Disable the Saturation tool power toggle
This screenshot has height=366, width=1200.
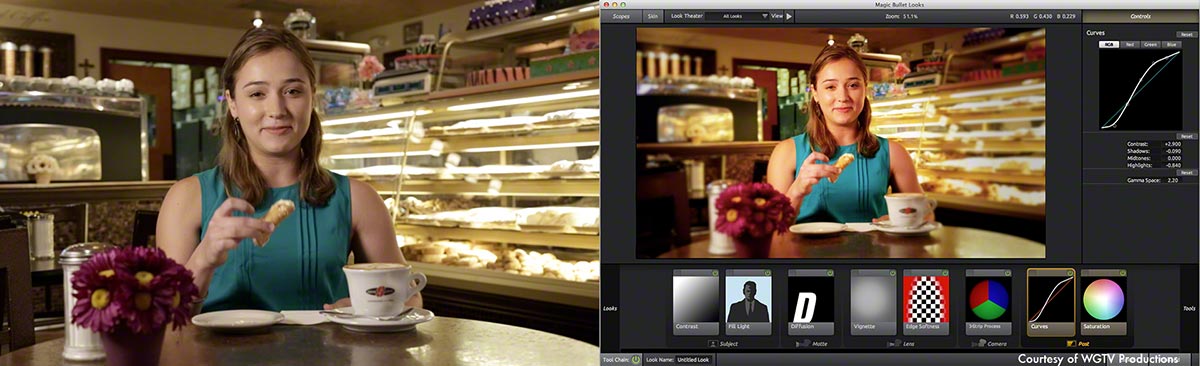1123,273
